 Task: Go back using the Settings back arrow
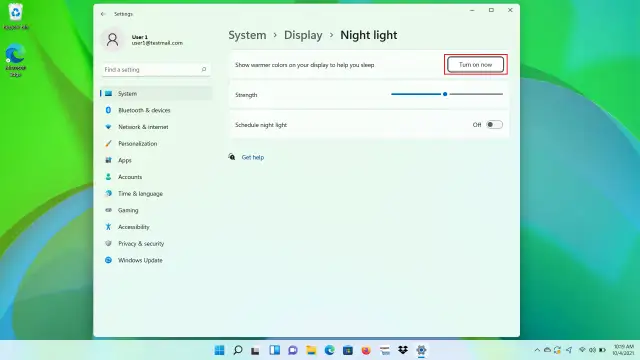coord(103,14)
